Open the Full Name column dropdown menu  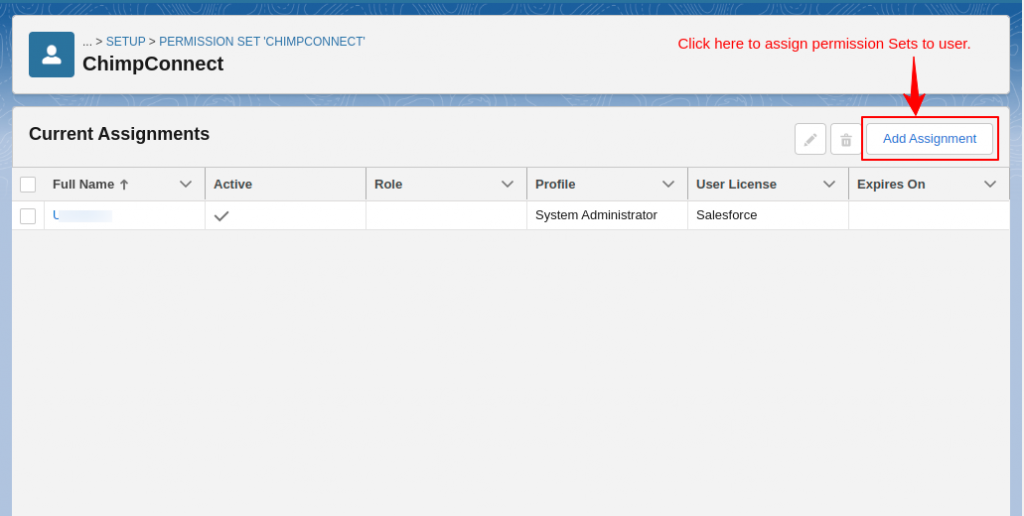185,184
